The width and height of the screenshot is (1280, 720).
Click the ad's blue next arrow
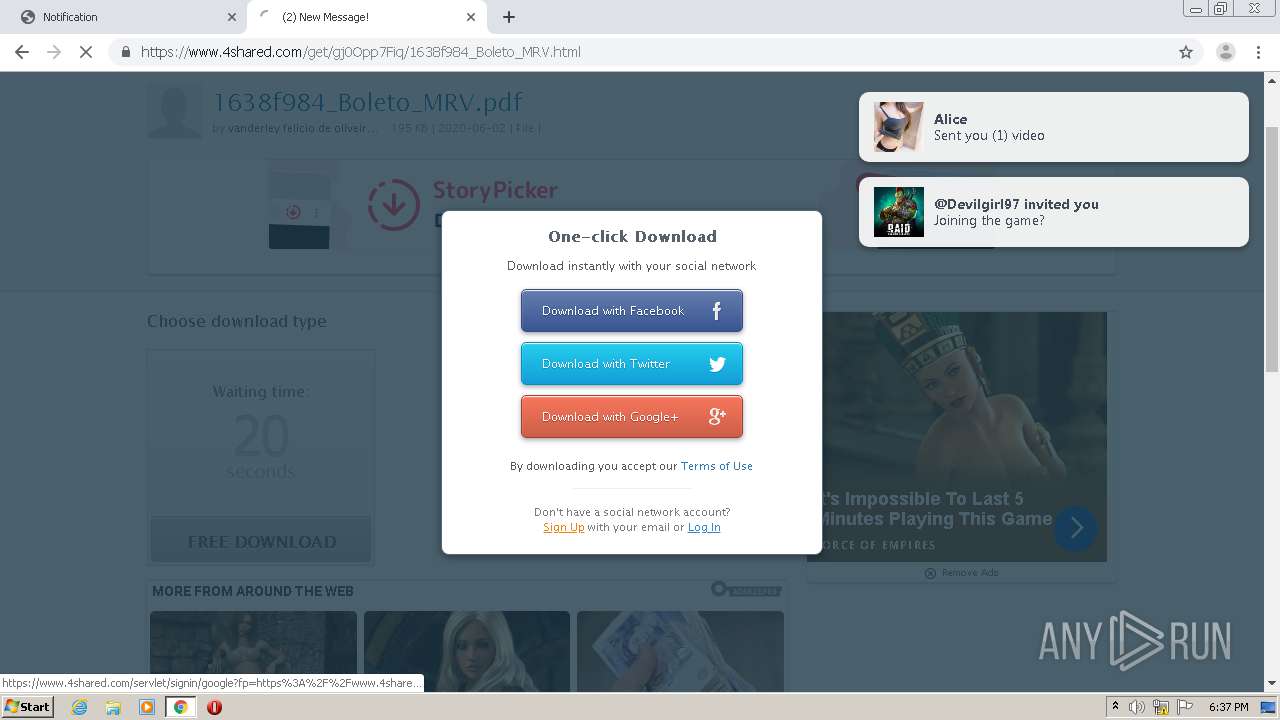(x=1076, y=528)
